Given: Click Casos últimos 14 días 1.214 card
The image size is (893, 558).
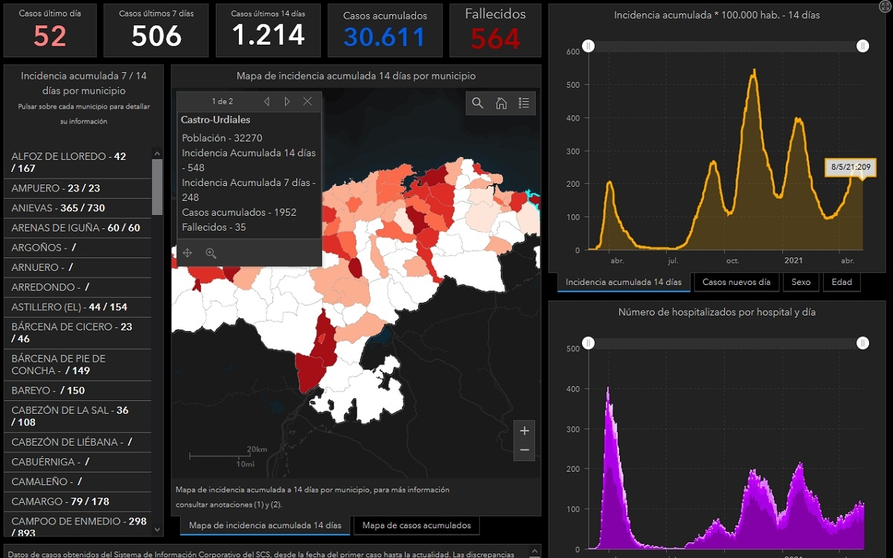Looking at the screenshot, I should (x=268, y=30).
